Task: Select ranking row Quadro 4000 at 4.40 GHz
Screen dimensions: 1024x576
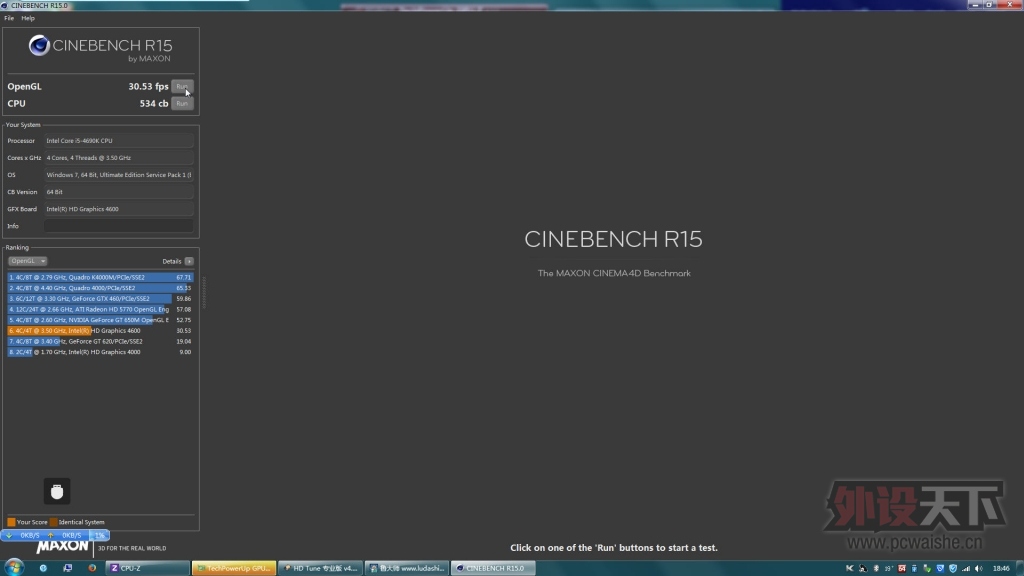Action: click(100, 287)
